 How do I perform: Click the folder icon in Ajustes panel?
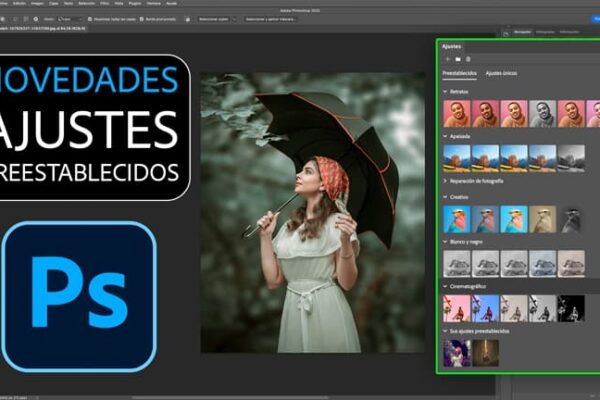[x=458, y=59]
